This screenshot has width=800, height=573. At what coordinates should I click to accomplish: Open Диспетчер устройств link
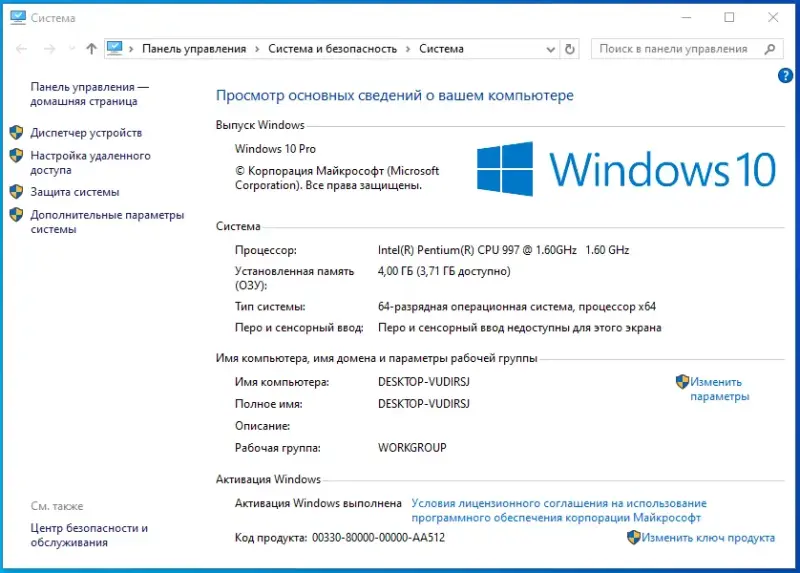click(x=86, y=133)
